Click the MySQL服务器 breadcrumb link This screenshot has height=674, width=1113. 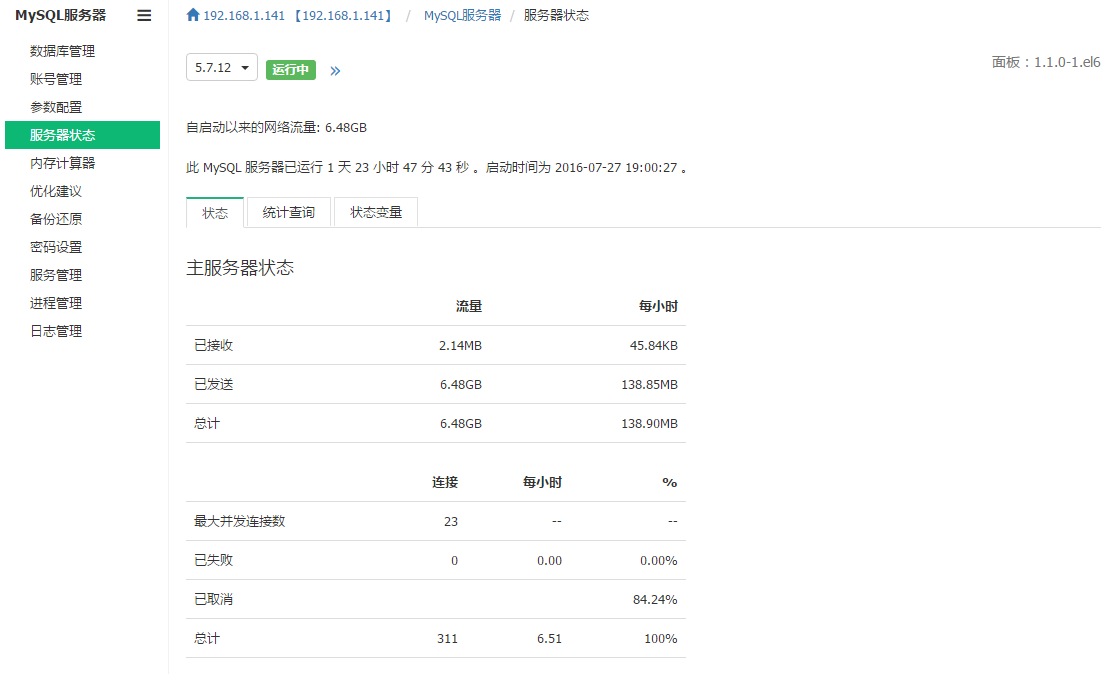pyautogui.click(x=462, y=16)
